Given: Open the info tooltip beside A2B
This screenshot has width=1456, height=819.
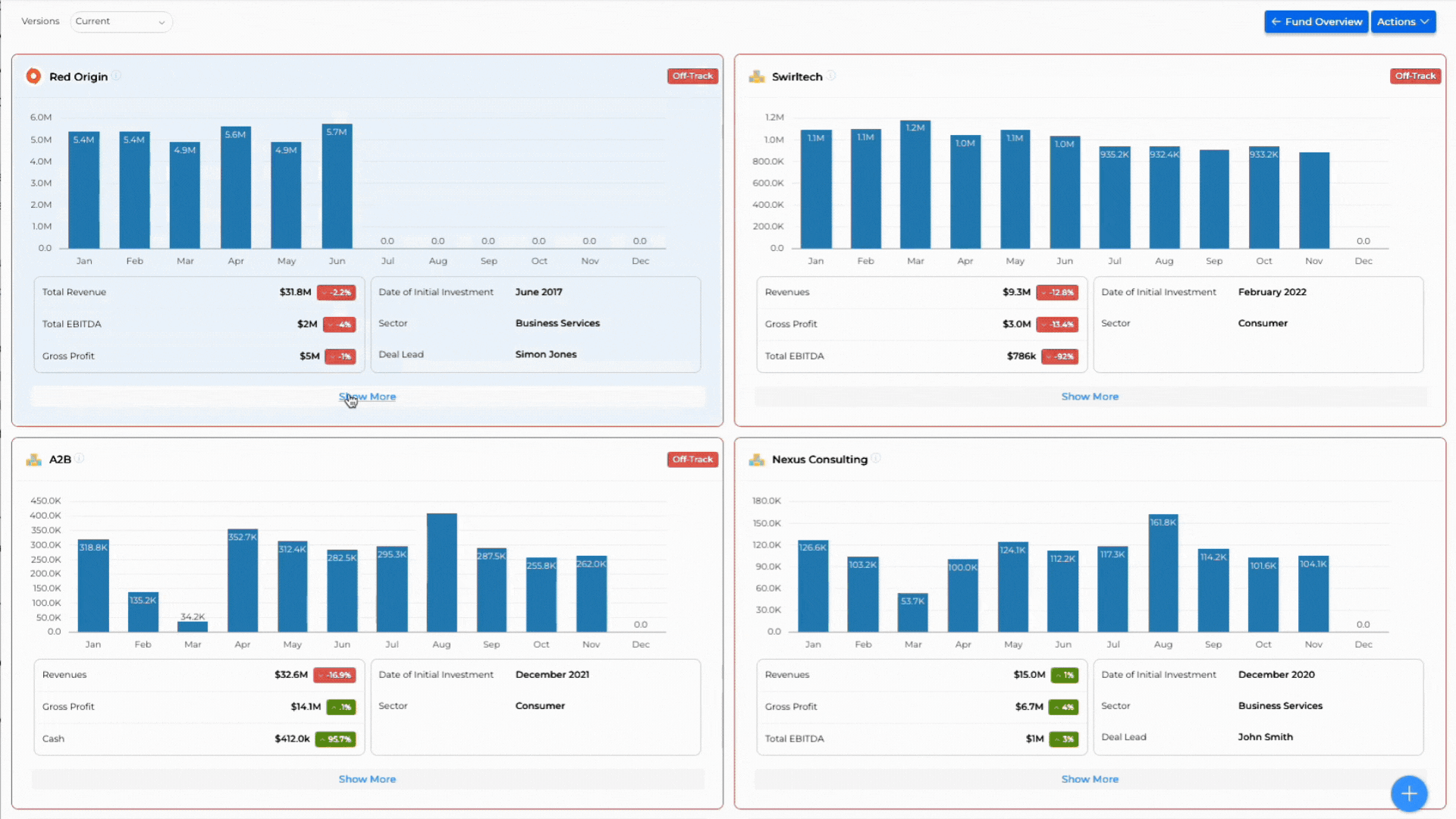Looking at the screenshot, I should tap(80, 459).
